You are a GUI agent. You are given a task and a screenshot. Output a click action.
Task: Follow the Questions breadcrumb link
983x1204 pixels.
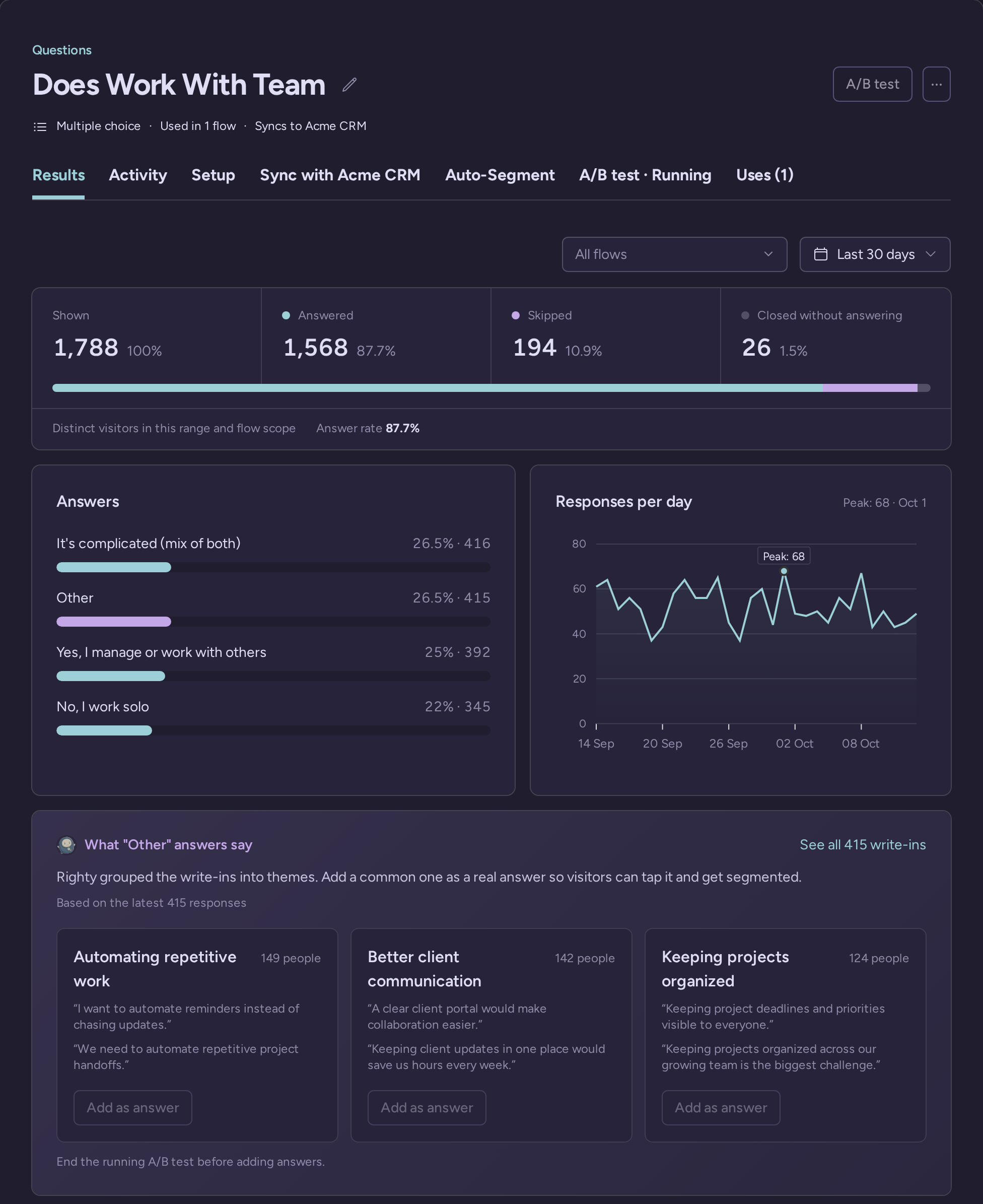pos(62,50)
